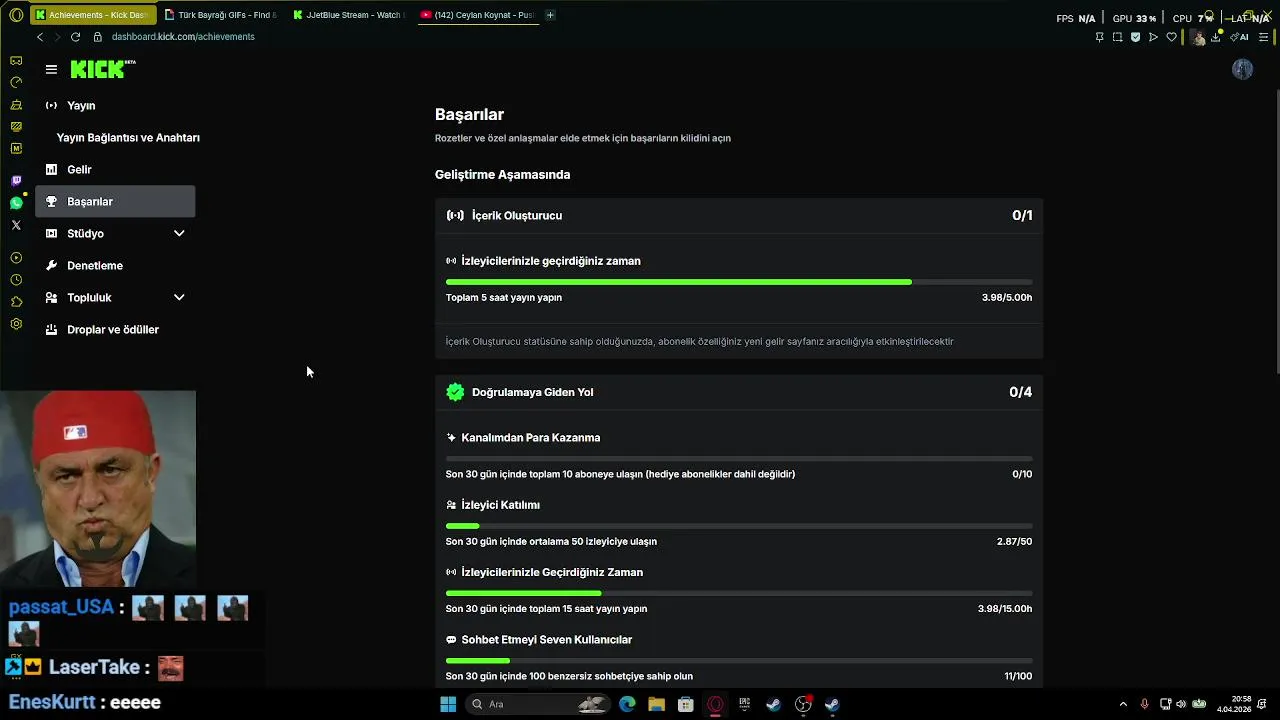Click the İzleyici Katılımı label
This screenshot has height=720, width=1280.
(x=500, y=505)
